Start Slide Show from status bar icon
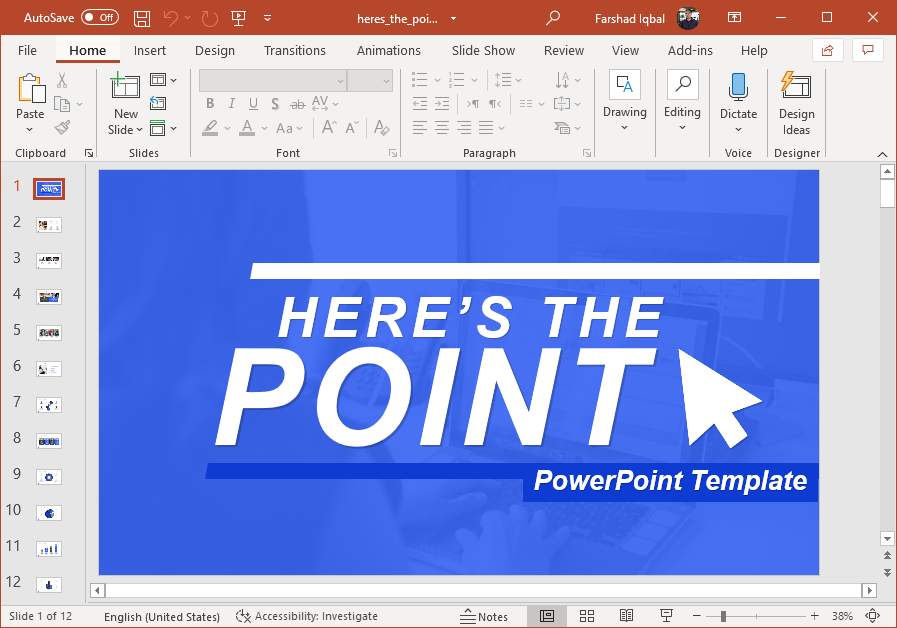Screen dimensions: 897x628 pos(666,616)
